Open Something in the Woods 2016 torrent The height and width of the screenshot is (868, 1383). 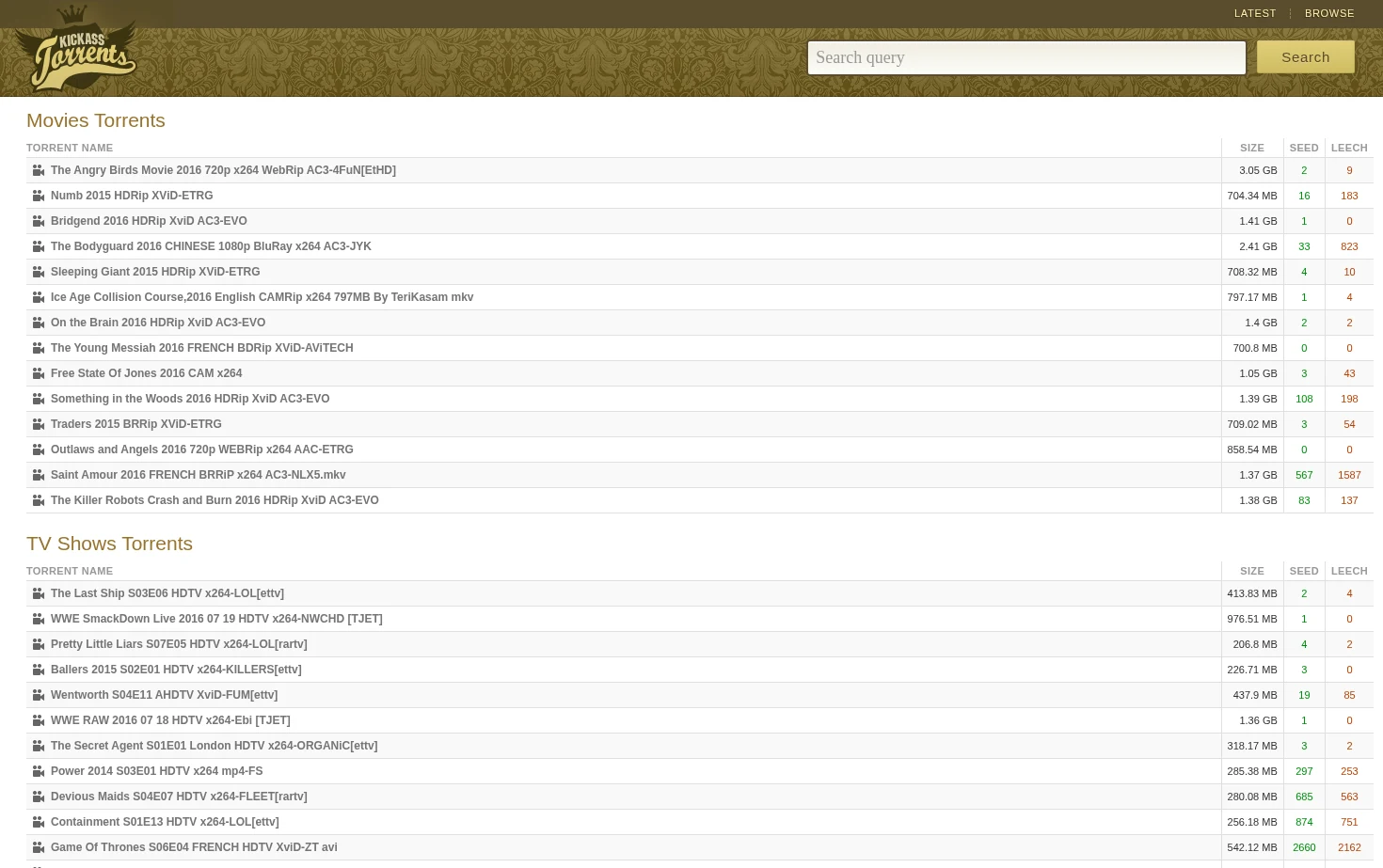(190, 399)
